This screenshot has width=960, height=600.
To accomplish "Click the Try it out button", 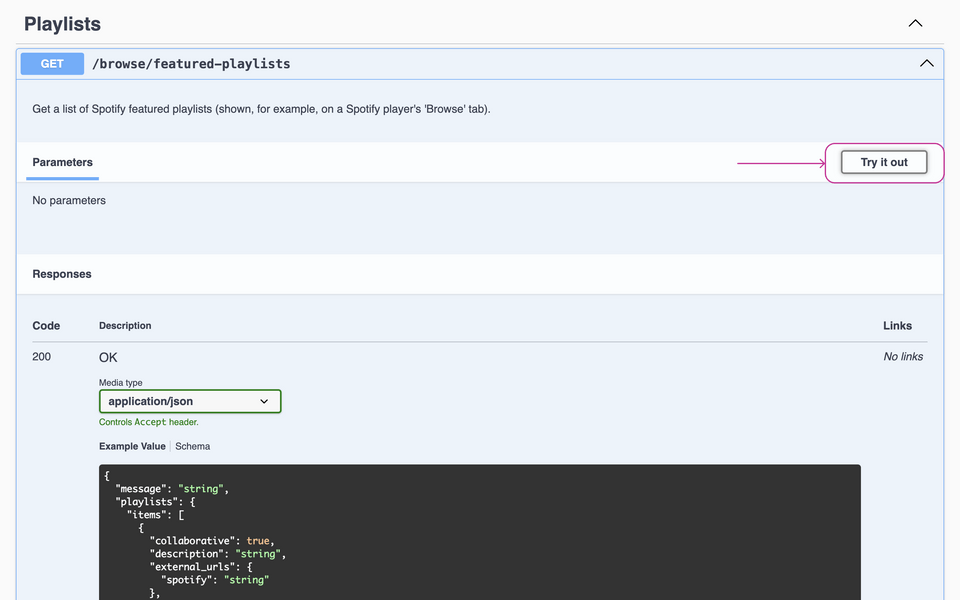I will point(883,162).
